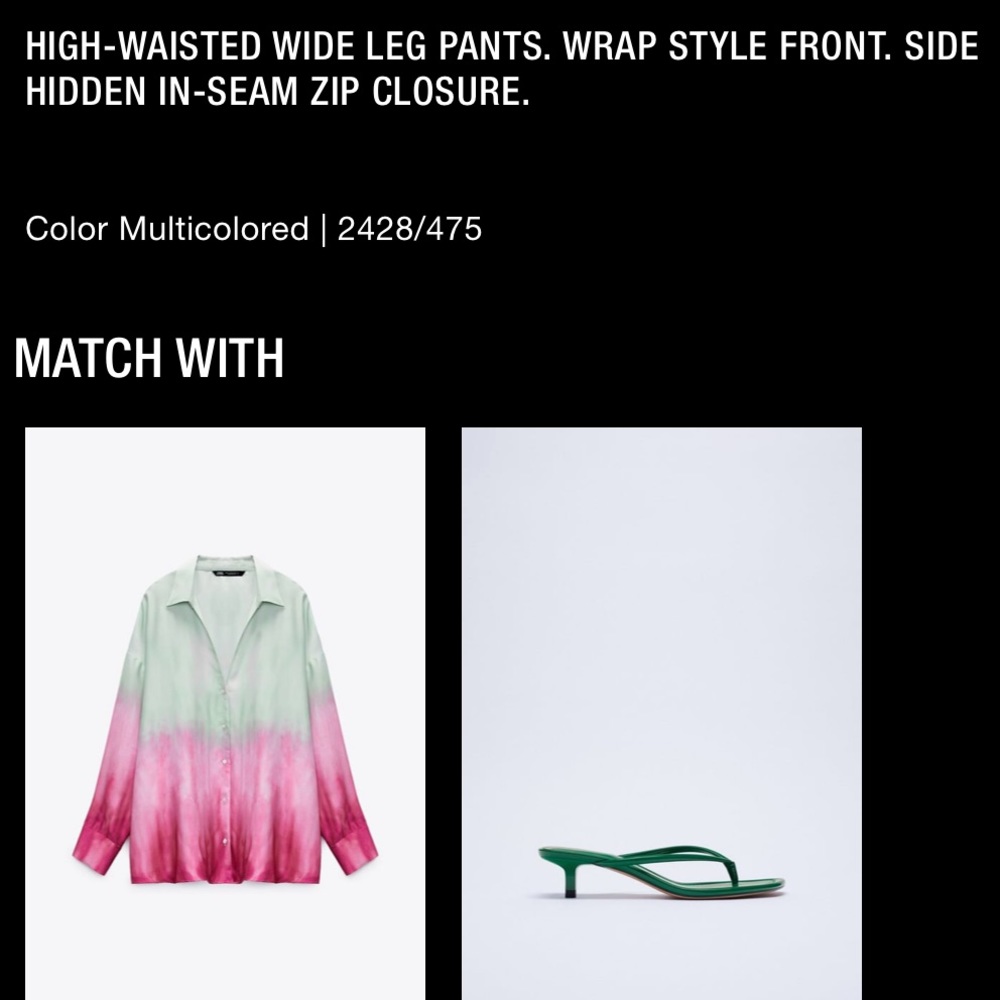
Task: Tap the HIGH-WAISTED WIDE LEG PANTS text
Action: click(288, 47)
